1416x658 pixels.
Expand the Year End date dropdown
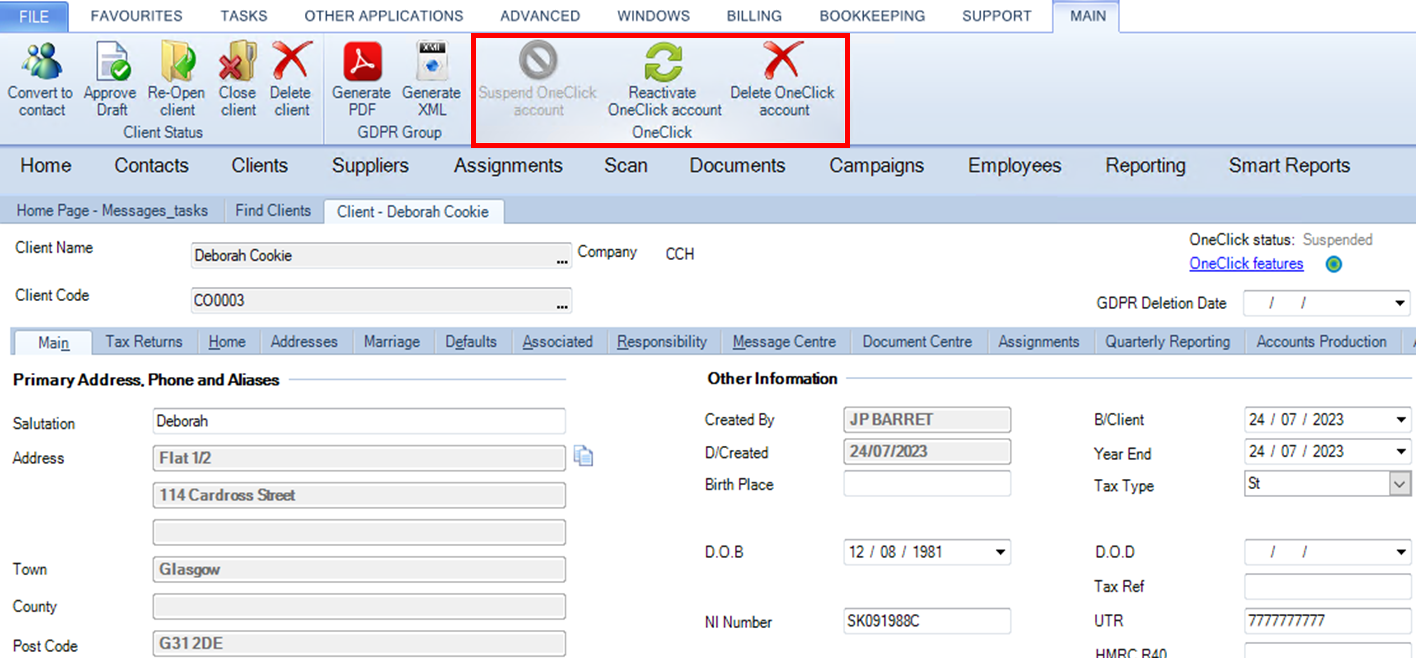point(1400,452)
